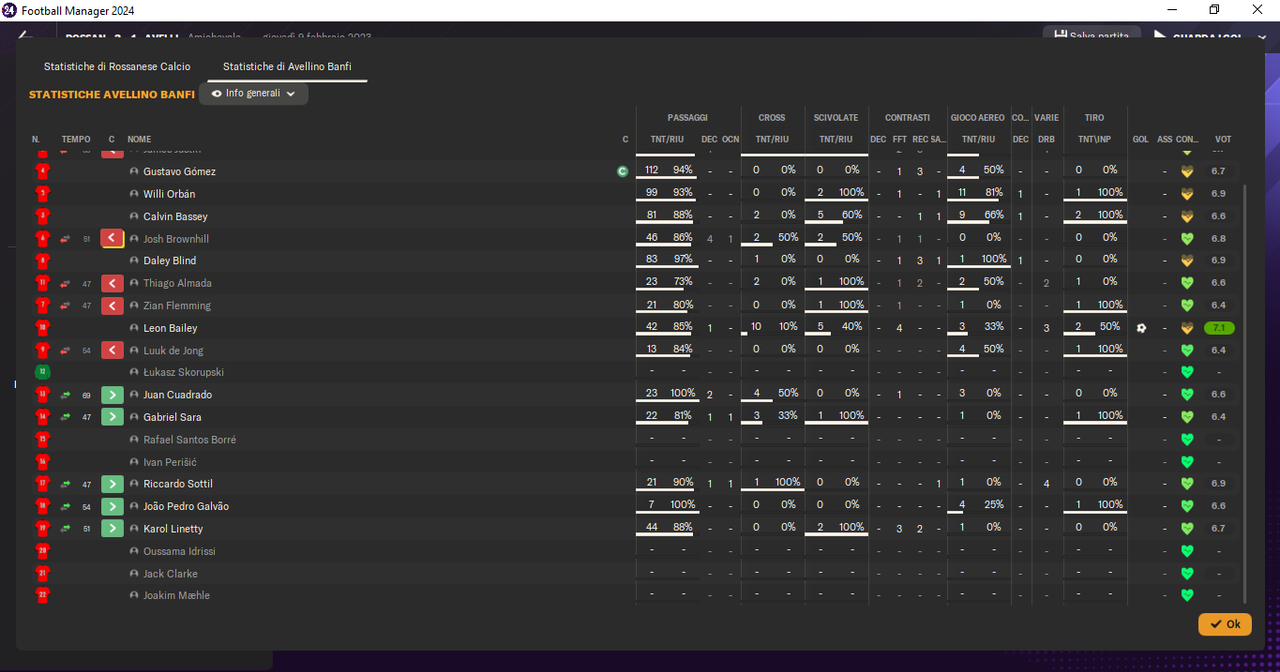Open player Karol Linetty's name link
Viewport: 1280px width, 672px height.
pyautogui.click(x=173, y=528)
